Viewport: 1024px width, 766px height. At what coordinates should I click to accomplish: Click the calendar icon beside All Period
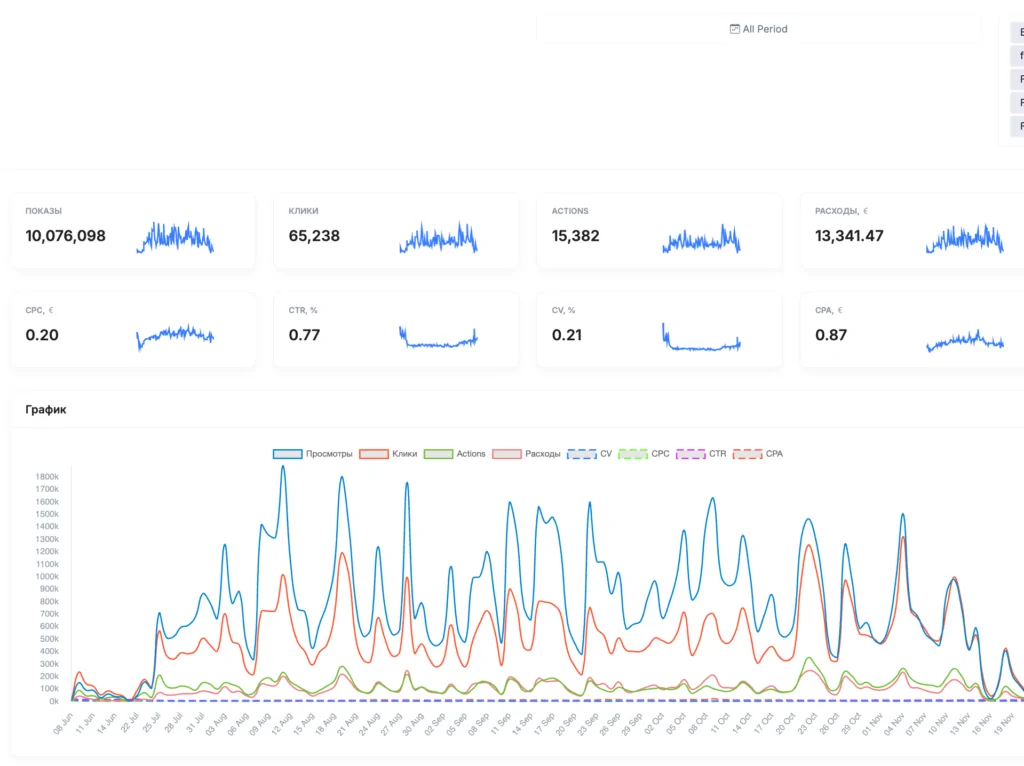coord(735,29)
